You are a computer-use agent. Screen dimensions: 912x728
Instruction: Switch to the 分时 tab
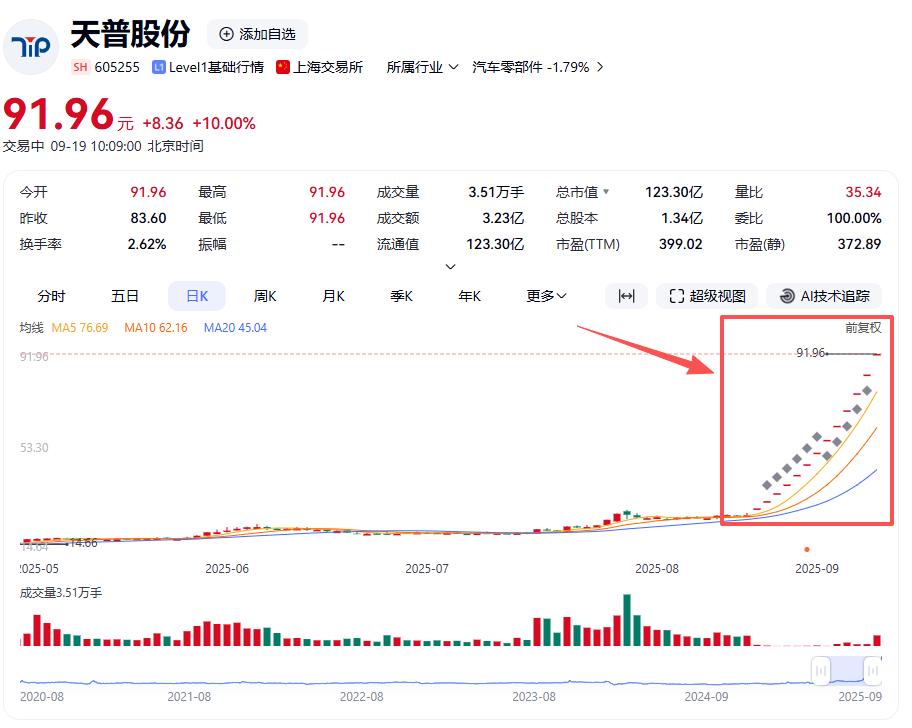coord(51,296)
